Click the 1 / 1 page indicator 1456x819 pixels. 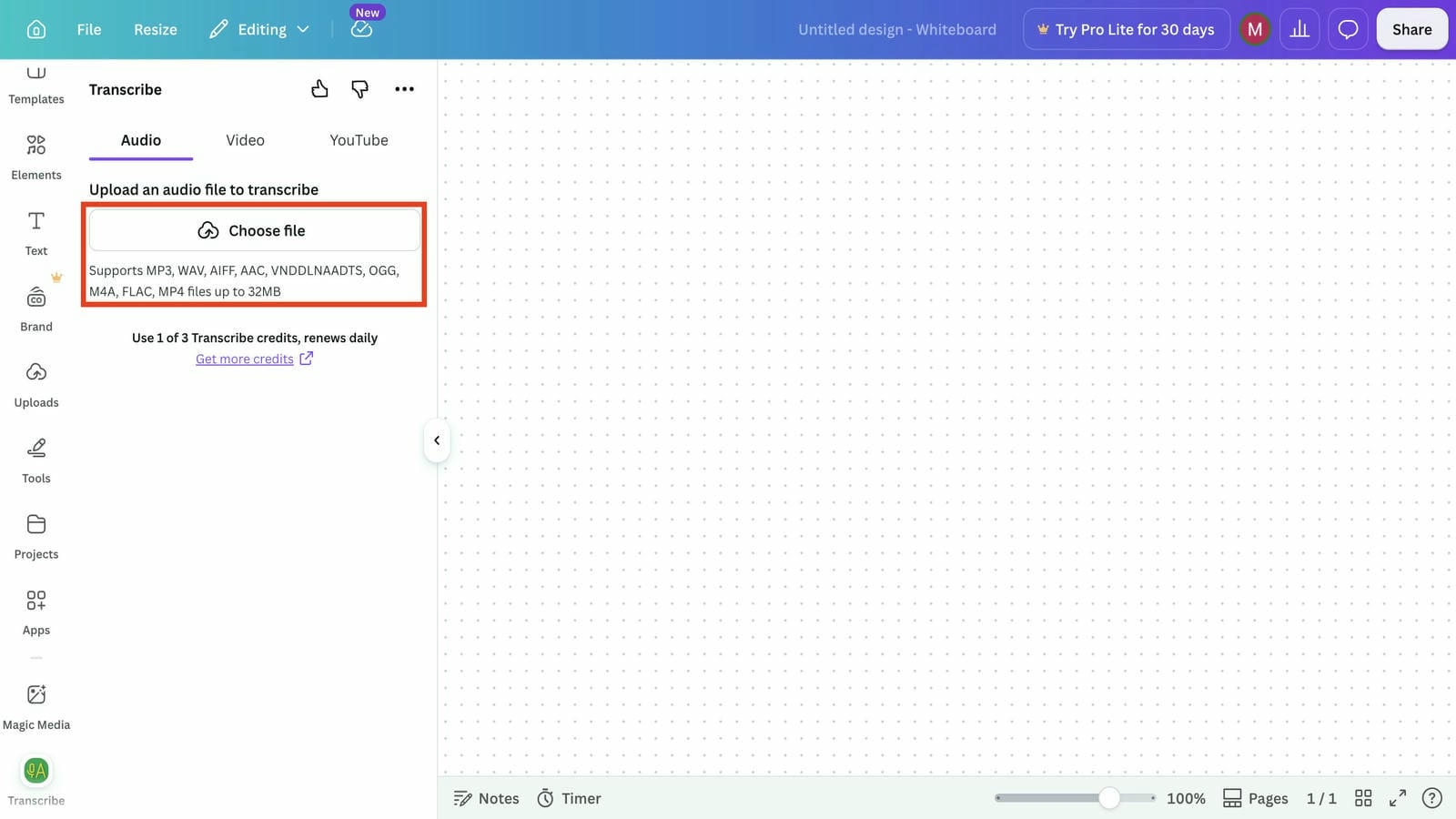tap(1321, 798)
